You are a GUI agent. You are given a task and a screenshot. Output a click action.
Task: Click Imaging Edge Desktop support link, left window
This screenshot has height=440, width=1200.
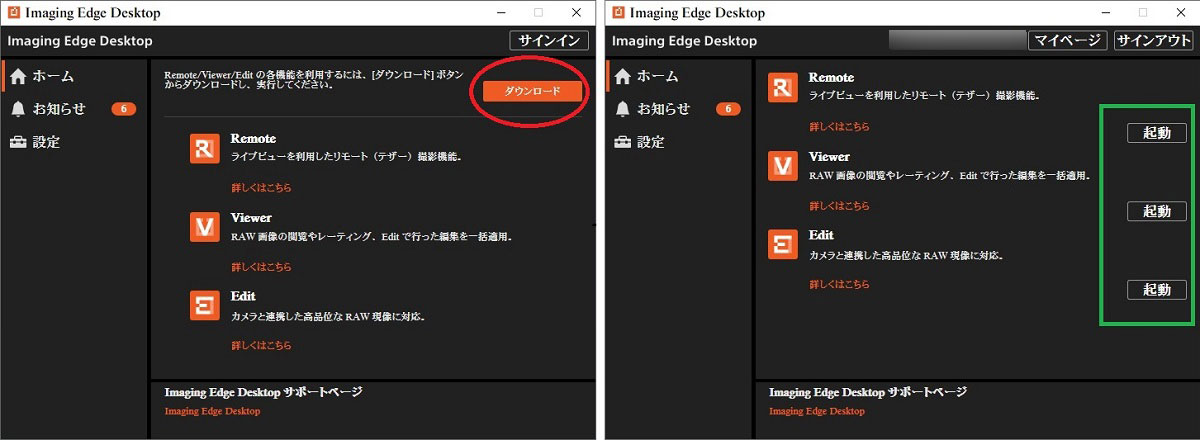click(212, 411)
